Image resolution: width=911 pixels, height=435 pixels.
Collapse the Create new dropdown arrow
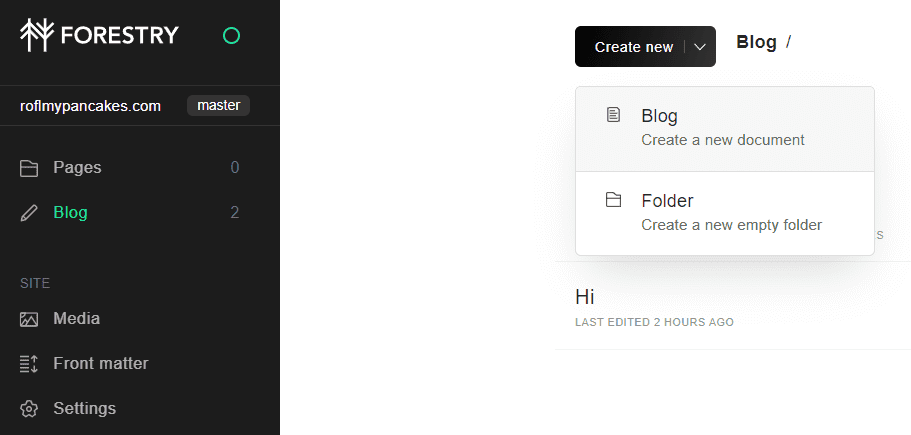tap(700, 47)
